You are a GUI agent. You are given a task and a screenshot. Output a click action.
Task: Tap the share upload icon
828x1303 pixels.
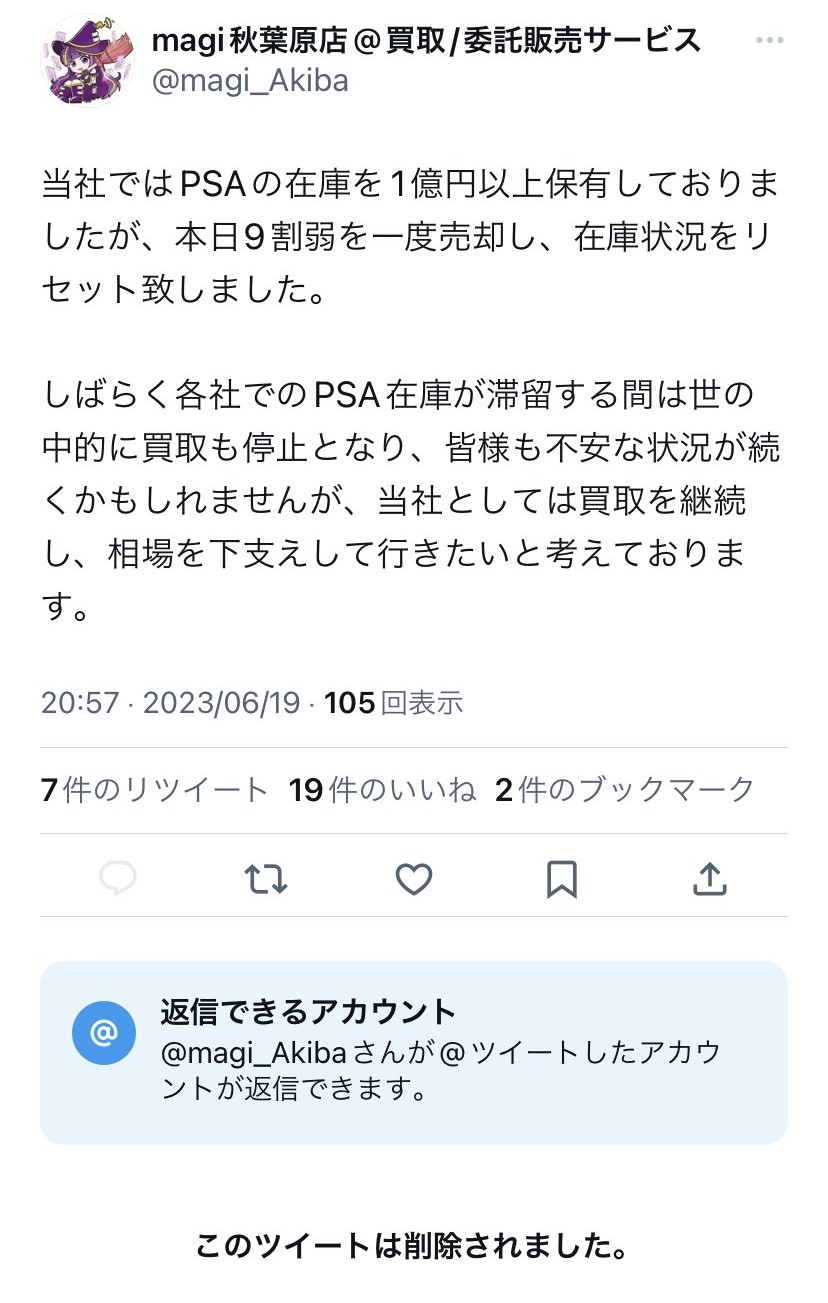pyautogui.click(x=708, y=879)
